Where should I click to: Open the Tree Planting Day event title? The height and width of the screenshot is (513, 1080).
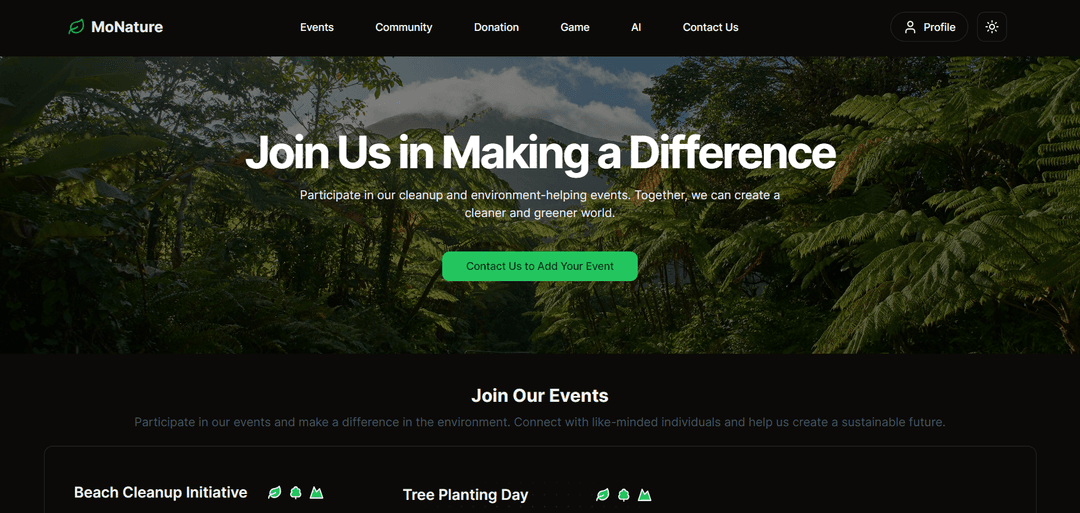point(466,494)
